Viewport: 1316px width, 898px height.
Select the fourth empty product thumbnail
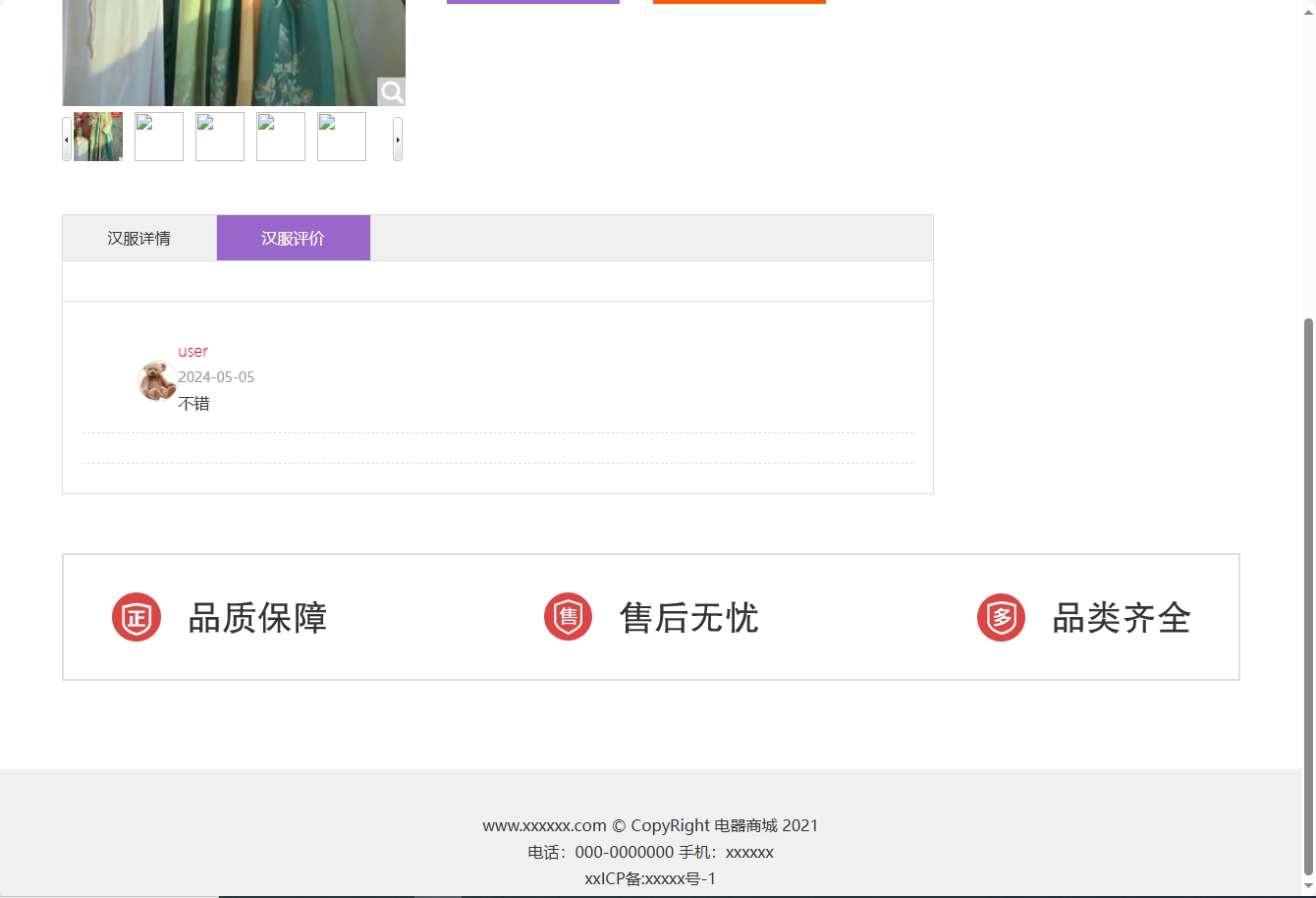coord(280,136)
